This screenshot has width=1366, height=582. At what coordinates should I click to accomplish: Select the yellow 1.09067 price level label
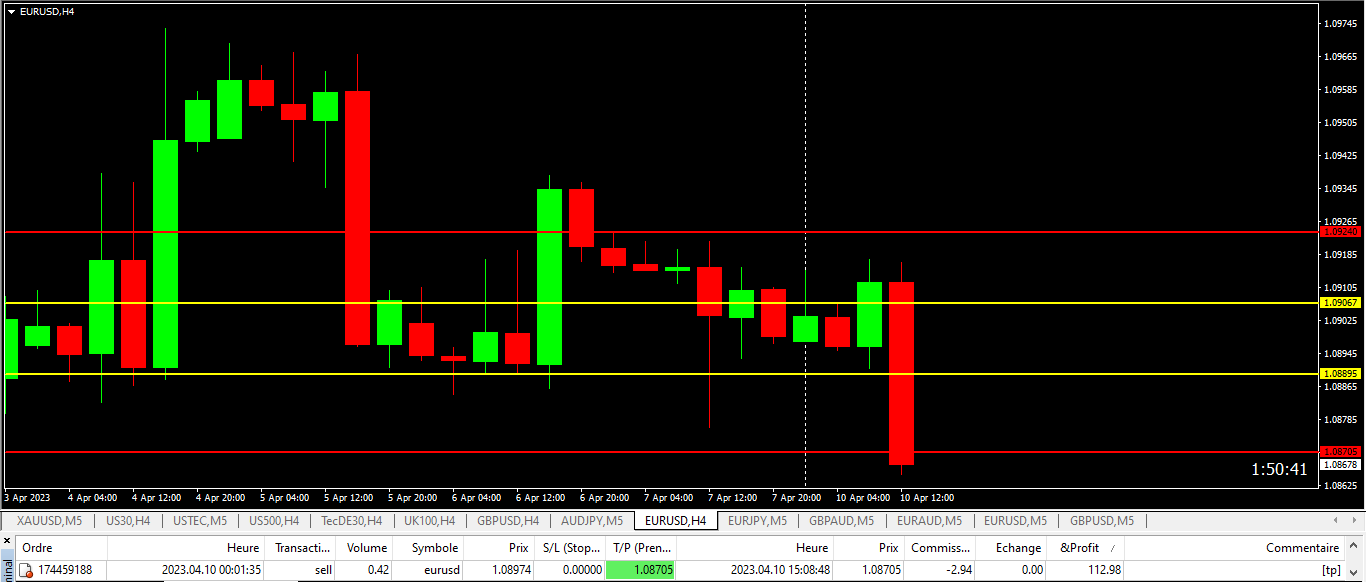pyautogui.click(x=1340, y=303)
